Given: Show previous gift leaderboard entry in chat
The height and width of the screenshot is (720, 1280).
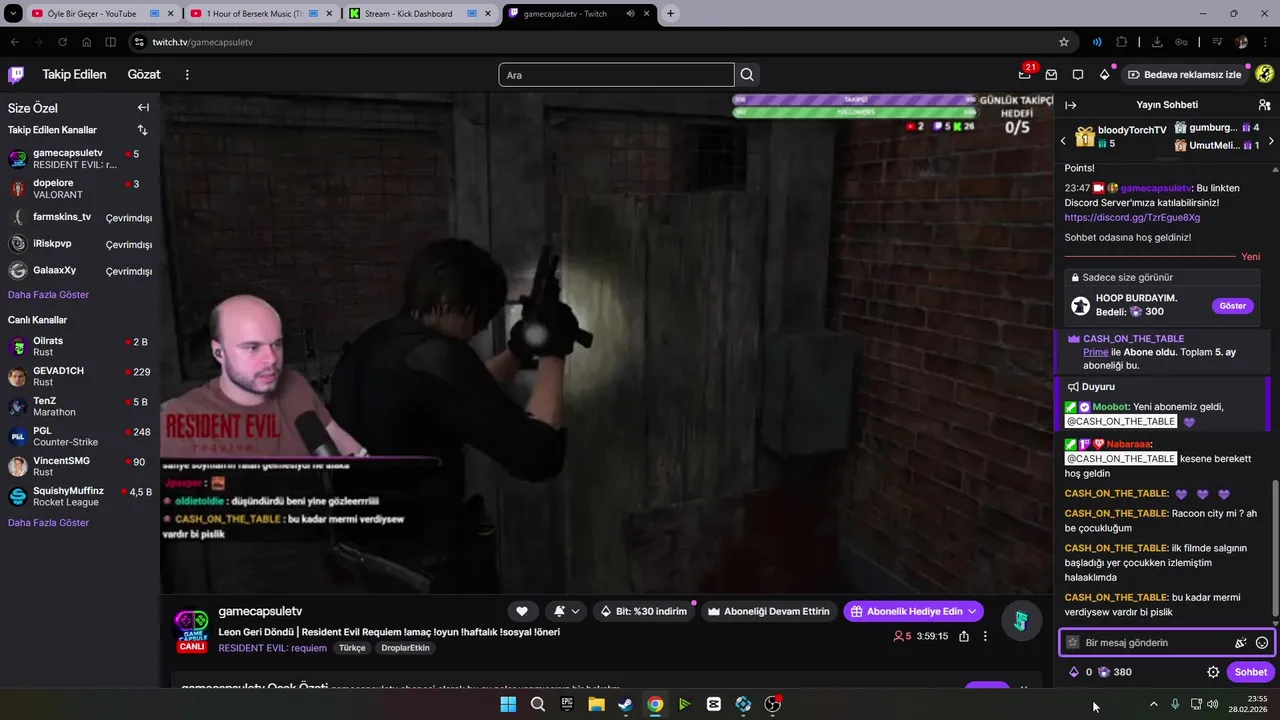Looking at the screenshot, I should [x=1063, y=141].
